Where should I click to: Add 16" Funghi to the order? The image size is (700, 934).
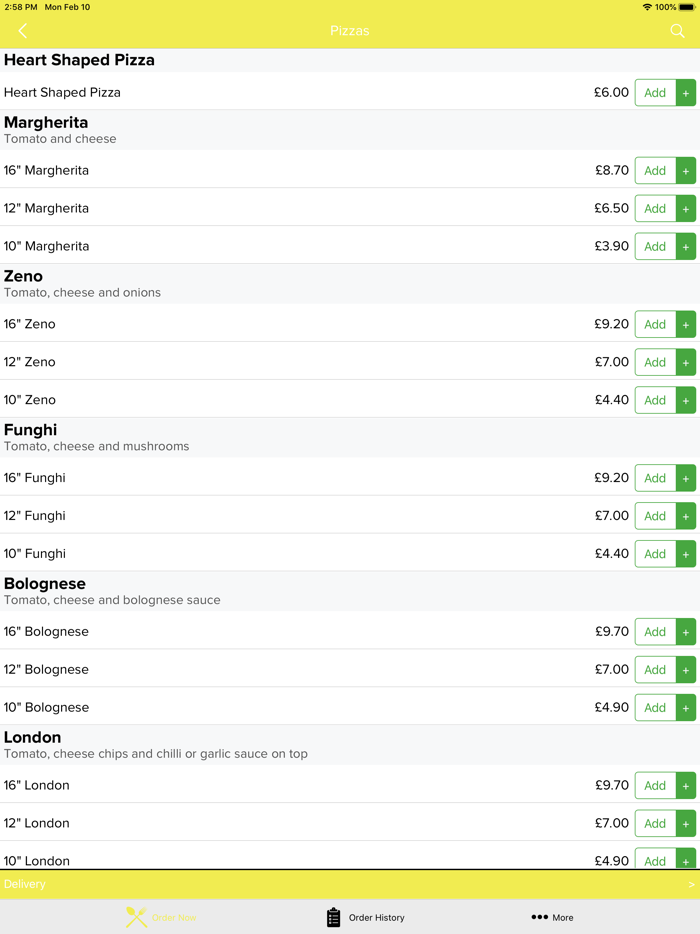665,478
